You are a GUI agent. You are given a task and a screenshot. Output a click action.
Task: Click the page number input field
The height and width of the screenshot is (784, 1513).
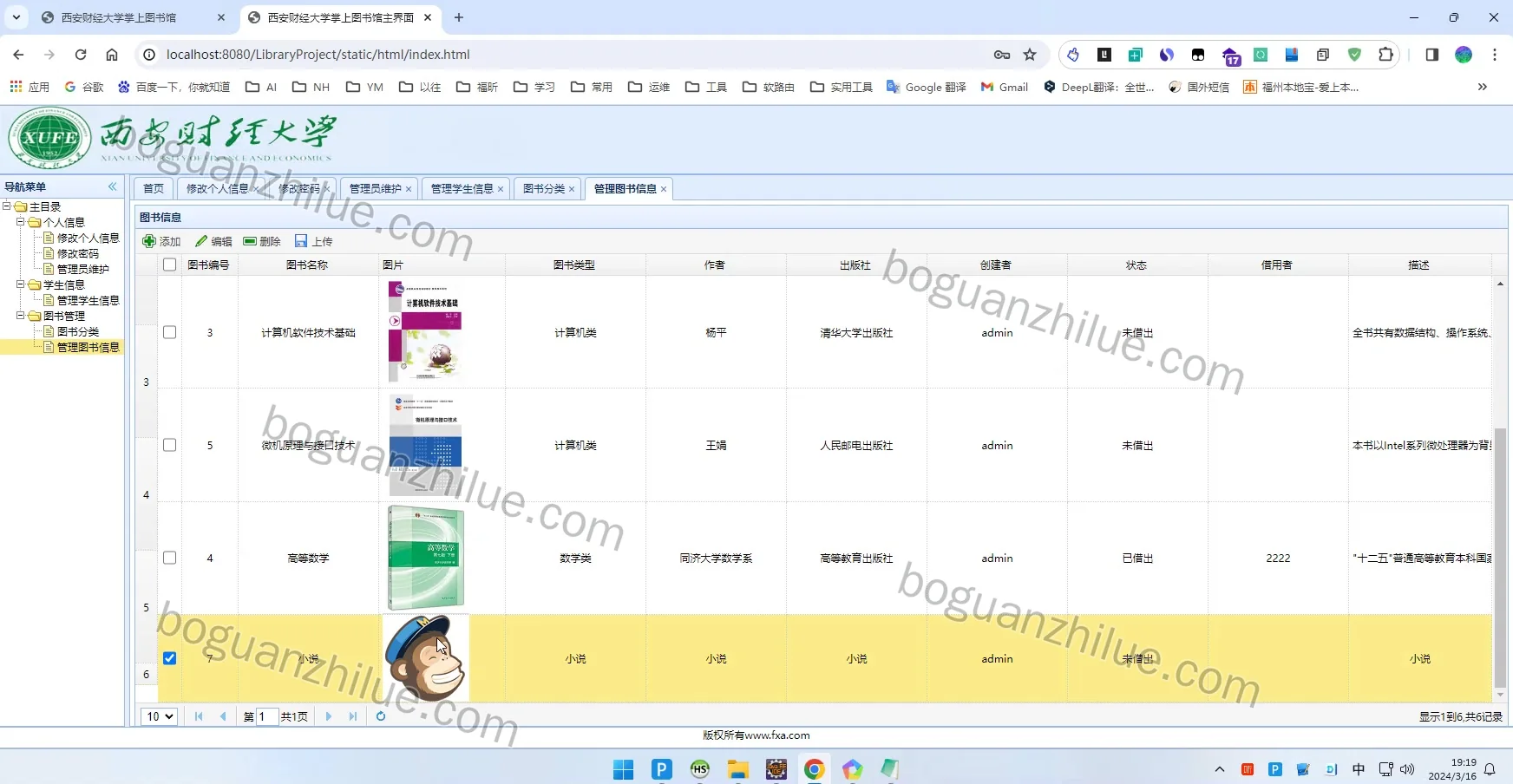tap(266, 716)
